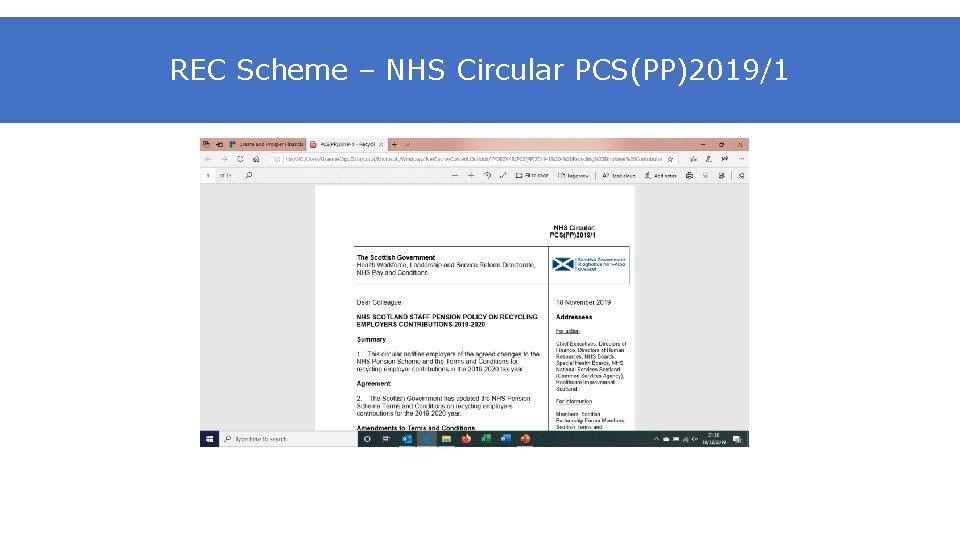The width and height of the screenshot is (960, 540).
Task: Click the Share icon in browser toolbar
Action: tap(725, 159)
